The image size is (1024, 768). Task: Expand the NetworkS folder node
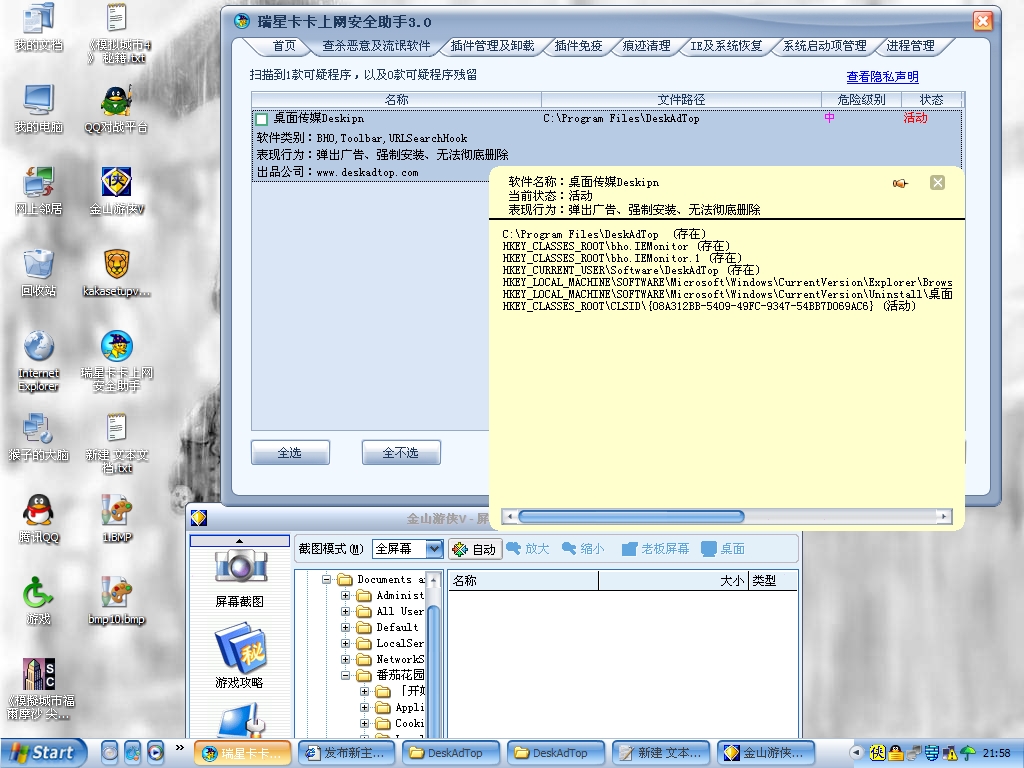tap(345, 660)
